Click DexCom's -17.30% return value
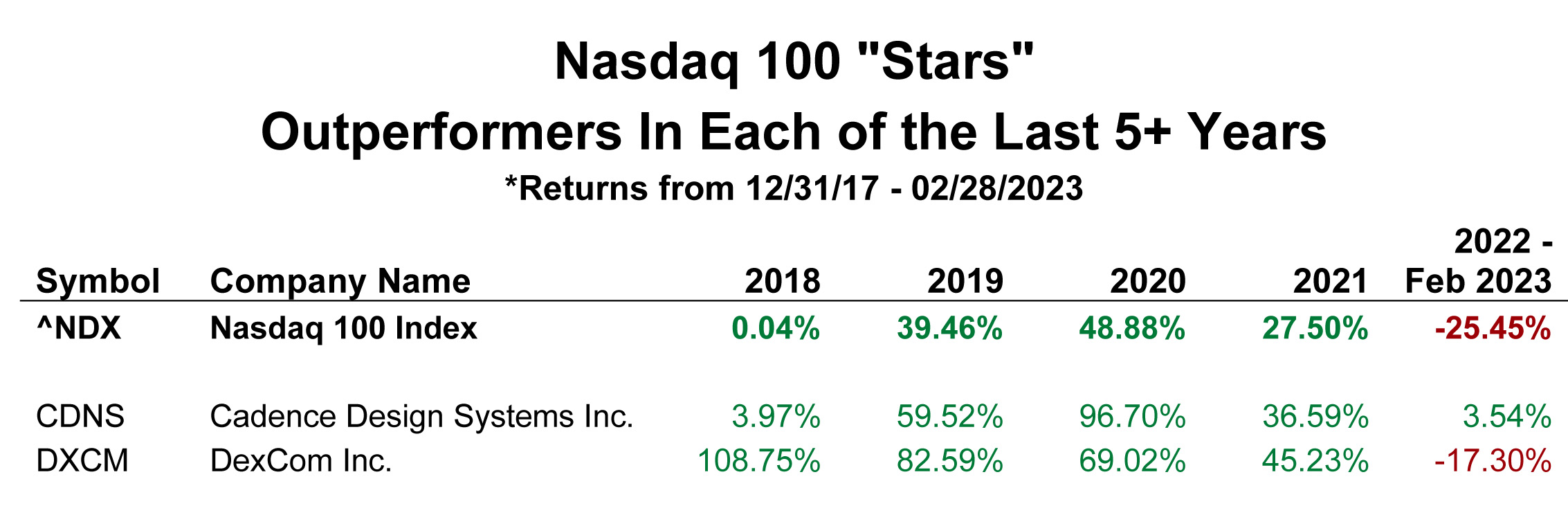 [x=1493, y=461]
